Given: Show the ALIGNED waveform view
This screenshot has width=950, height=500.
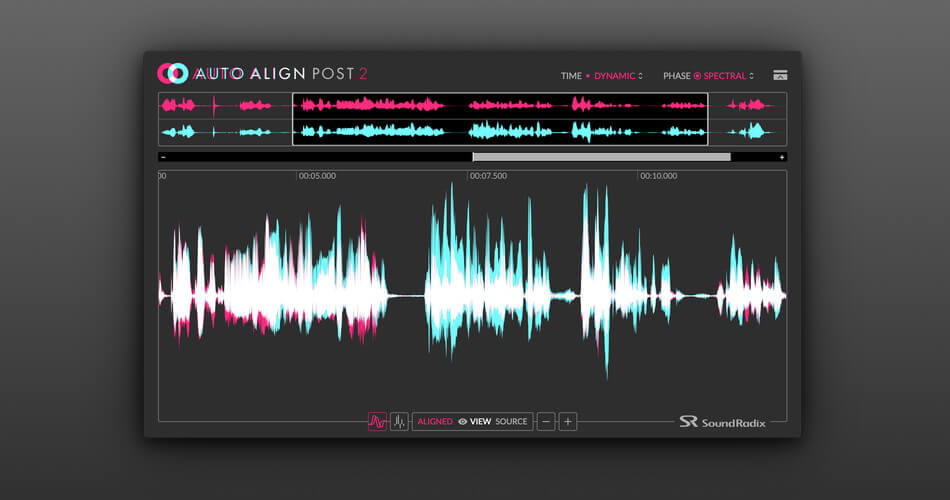Looking at the screenshot, I should tap(435, 421).
